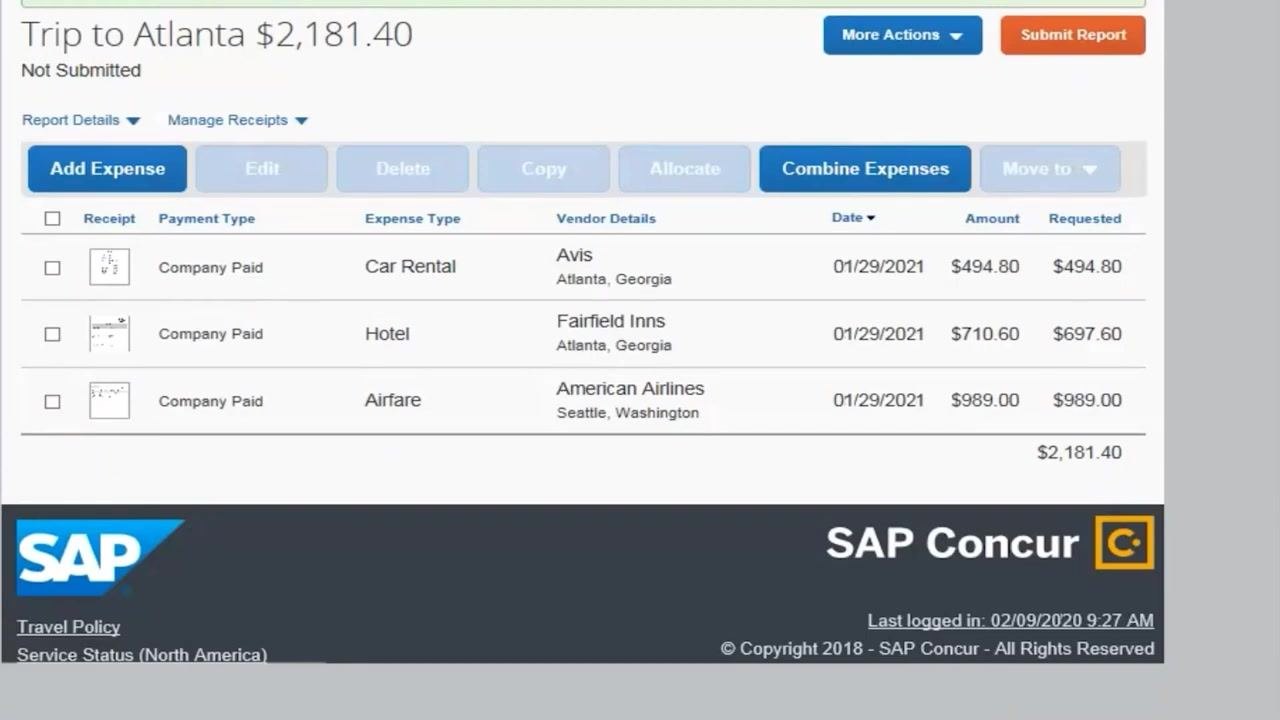Sort by Expense Type column header
The height and width of the screenshot is (720, 1280).
(x=413, y=218)
